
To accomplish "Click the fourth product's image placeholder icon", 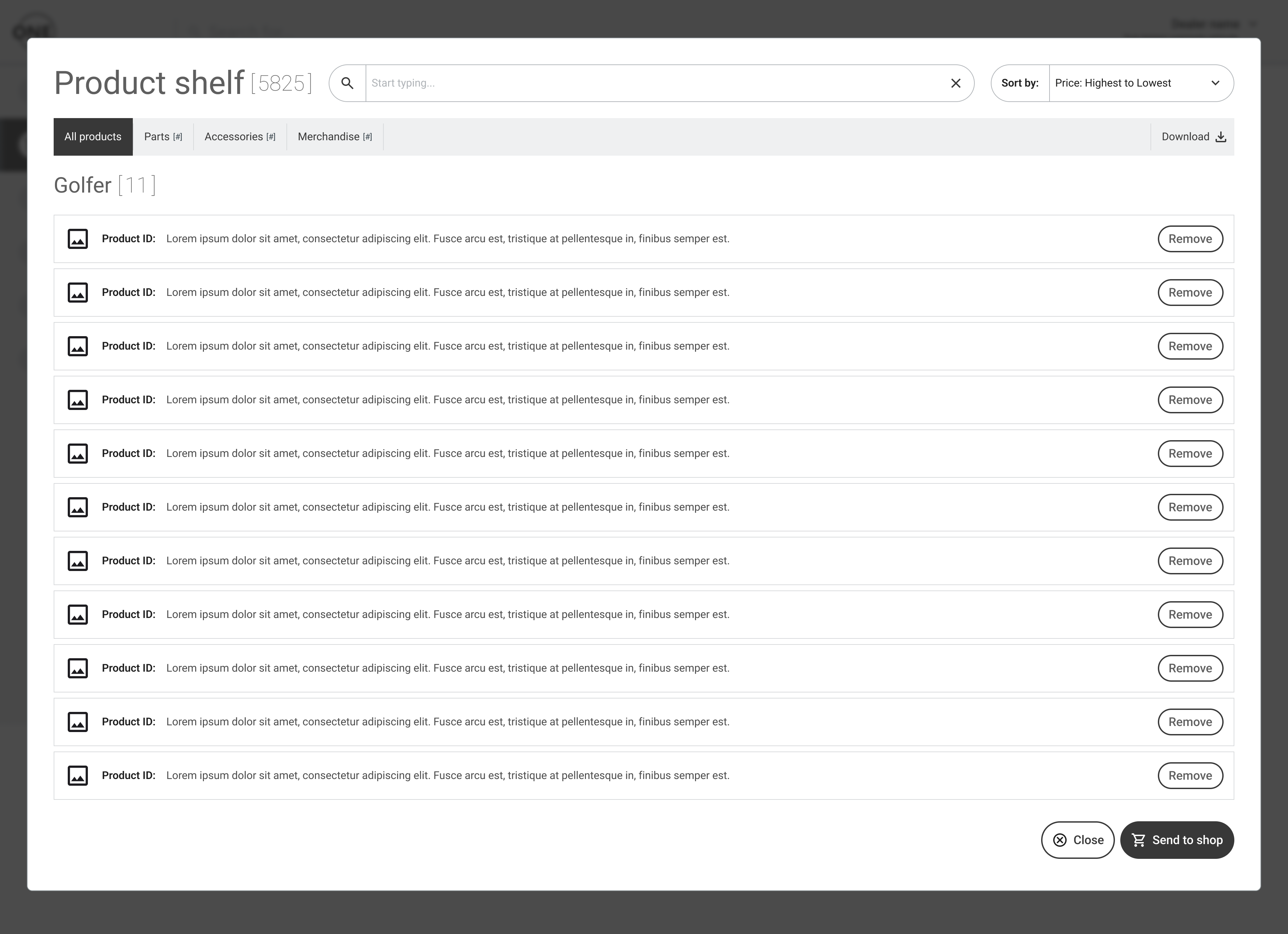I will 78,400.
